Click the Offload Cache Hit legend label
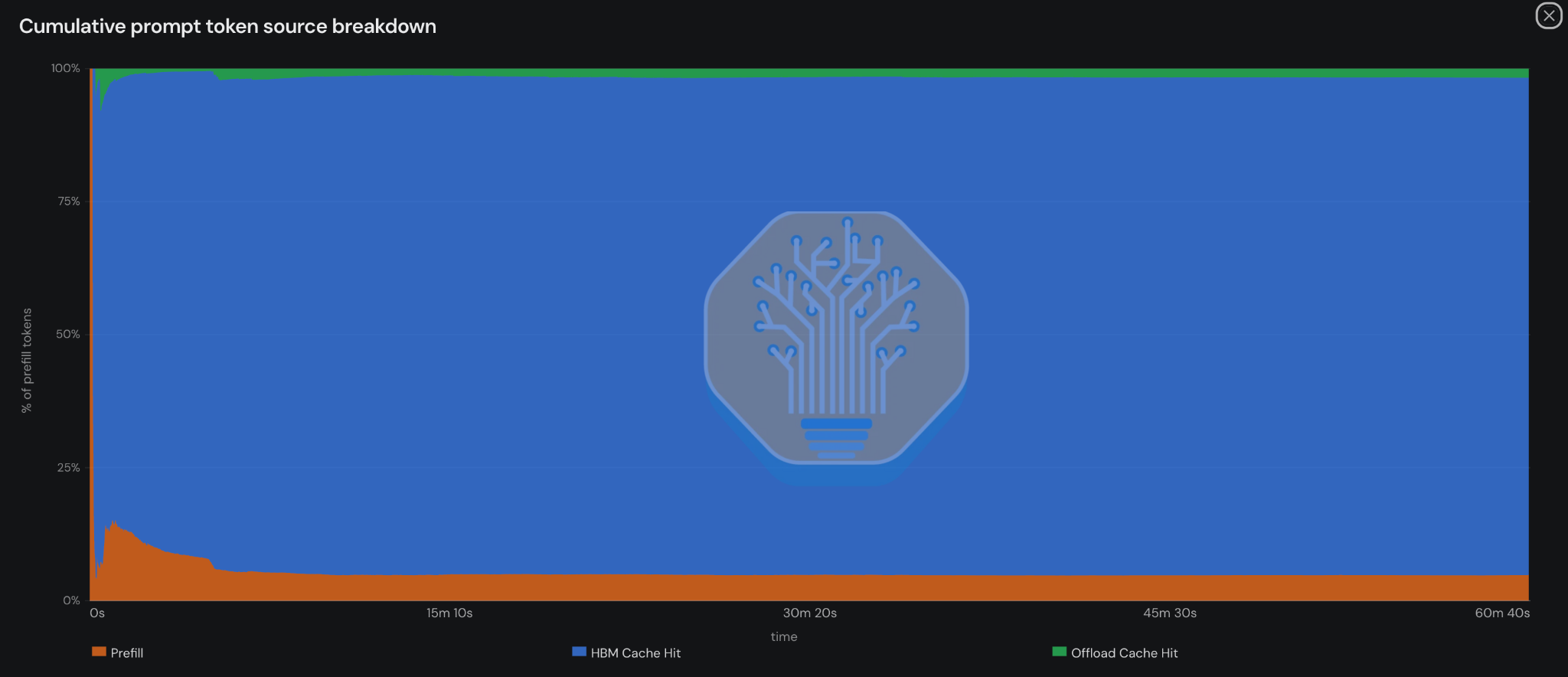1568x677 pixels. click(1125, 653)
